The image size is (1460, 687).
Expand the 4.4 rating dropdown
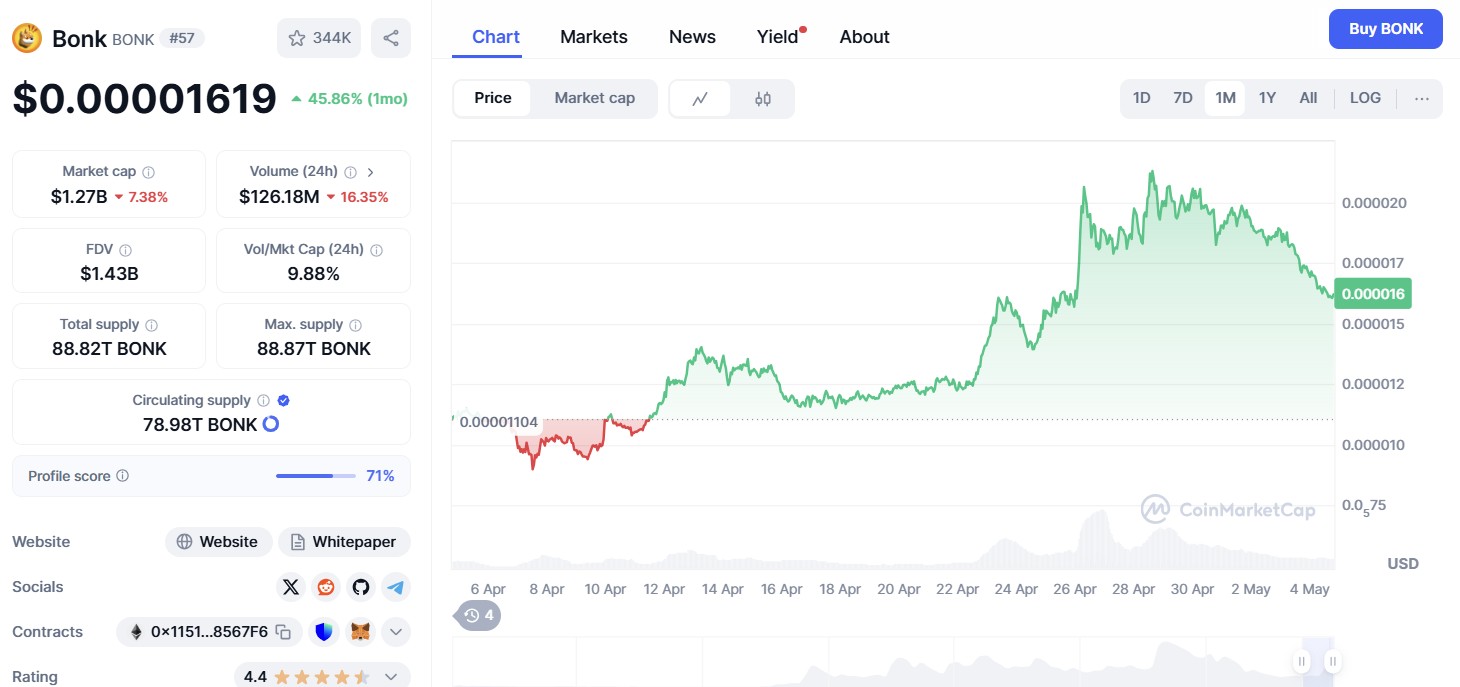pyautogui.click(x=391, y=677)
